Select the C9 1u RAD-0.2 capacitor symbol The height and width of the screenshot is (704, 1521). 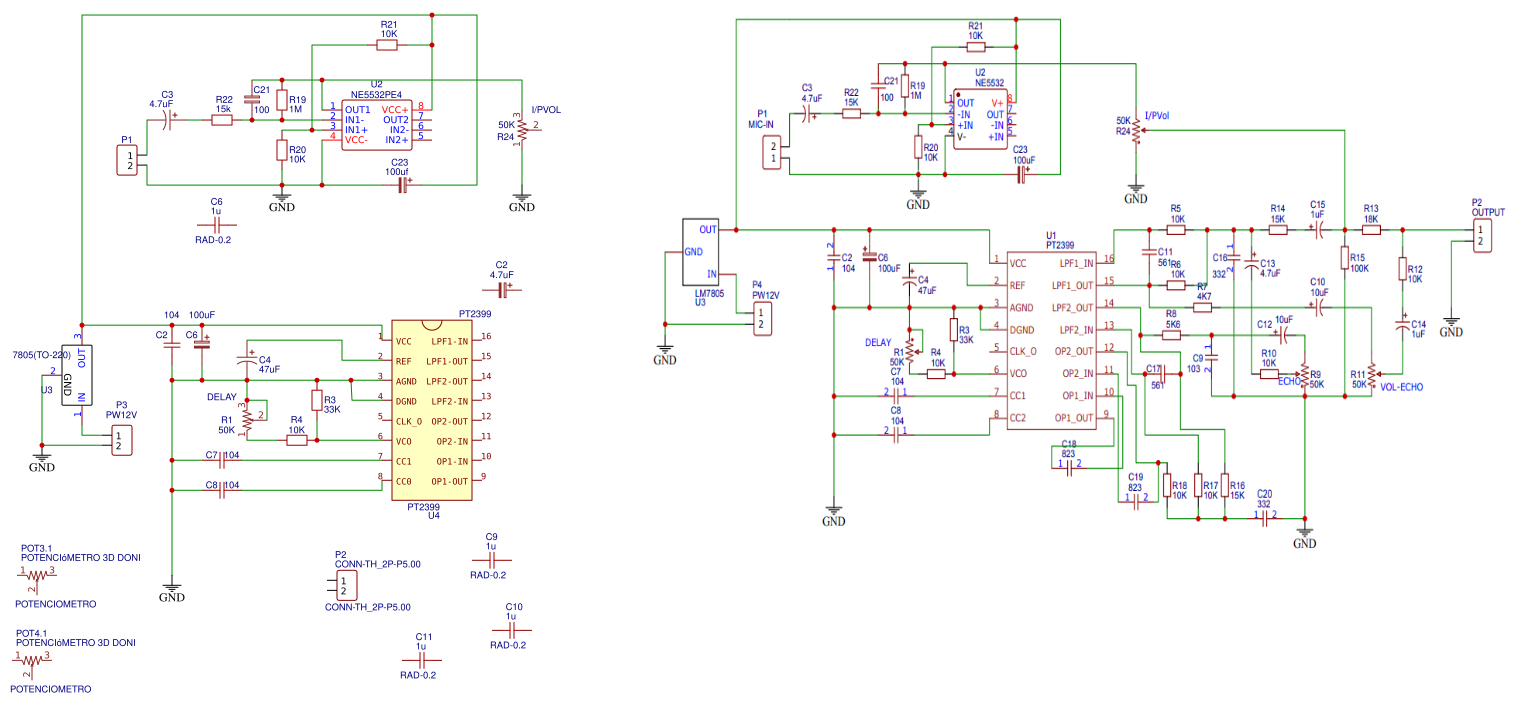click(x=490, y=561)
